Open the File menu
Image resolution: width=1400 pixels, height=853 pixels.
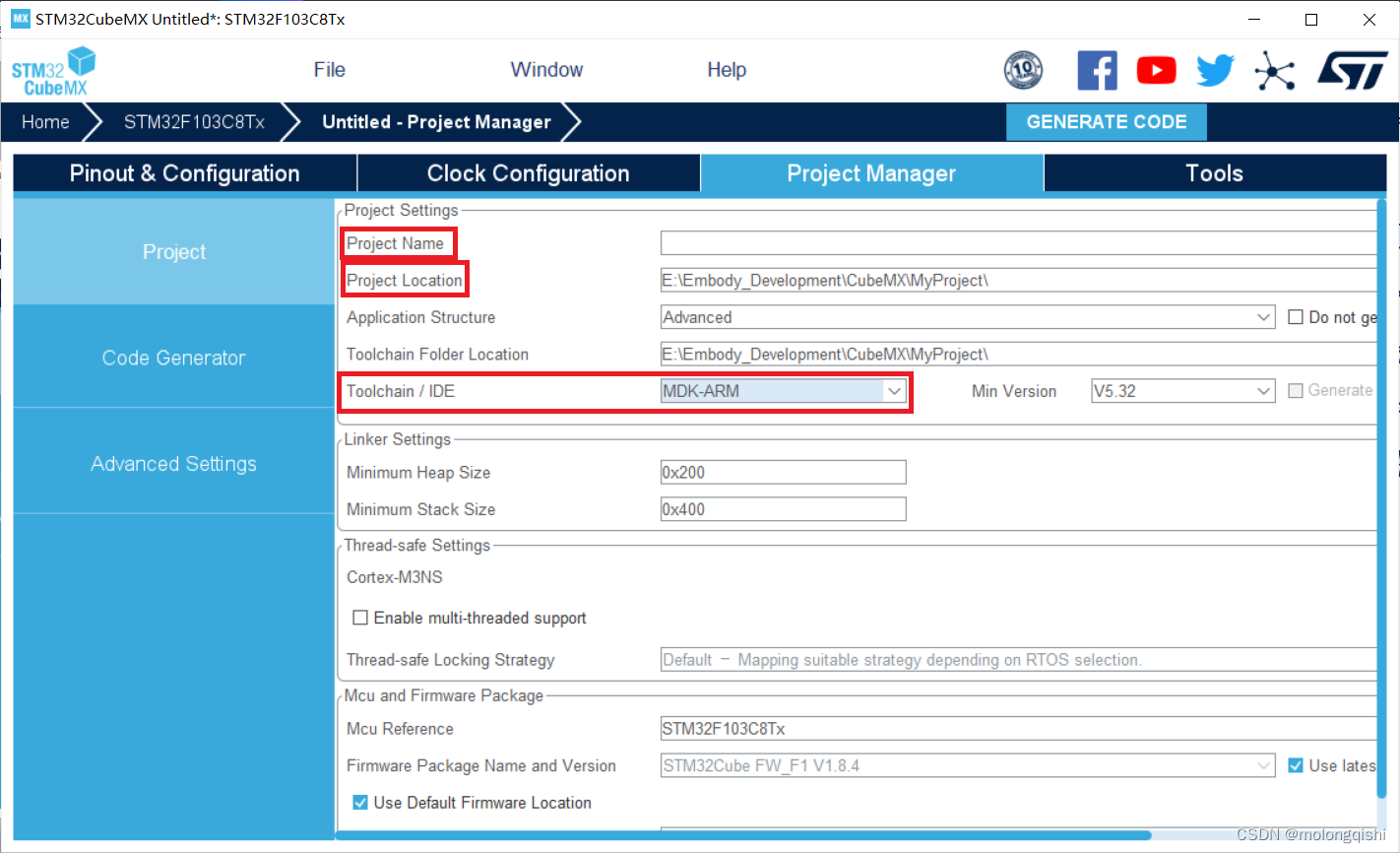(329, 70)
